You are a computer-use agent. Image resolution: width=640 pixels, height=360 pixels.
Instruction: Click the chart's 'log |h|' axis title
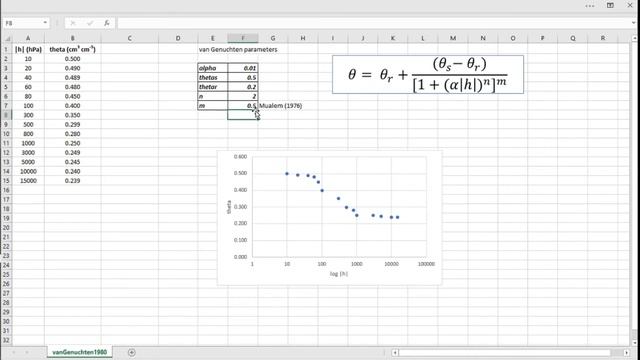339,274
